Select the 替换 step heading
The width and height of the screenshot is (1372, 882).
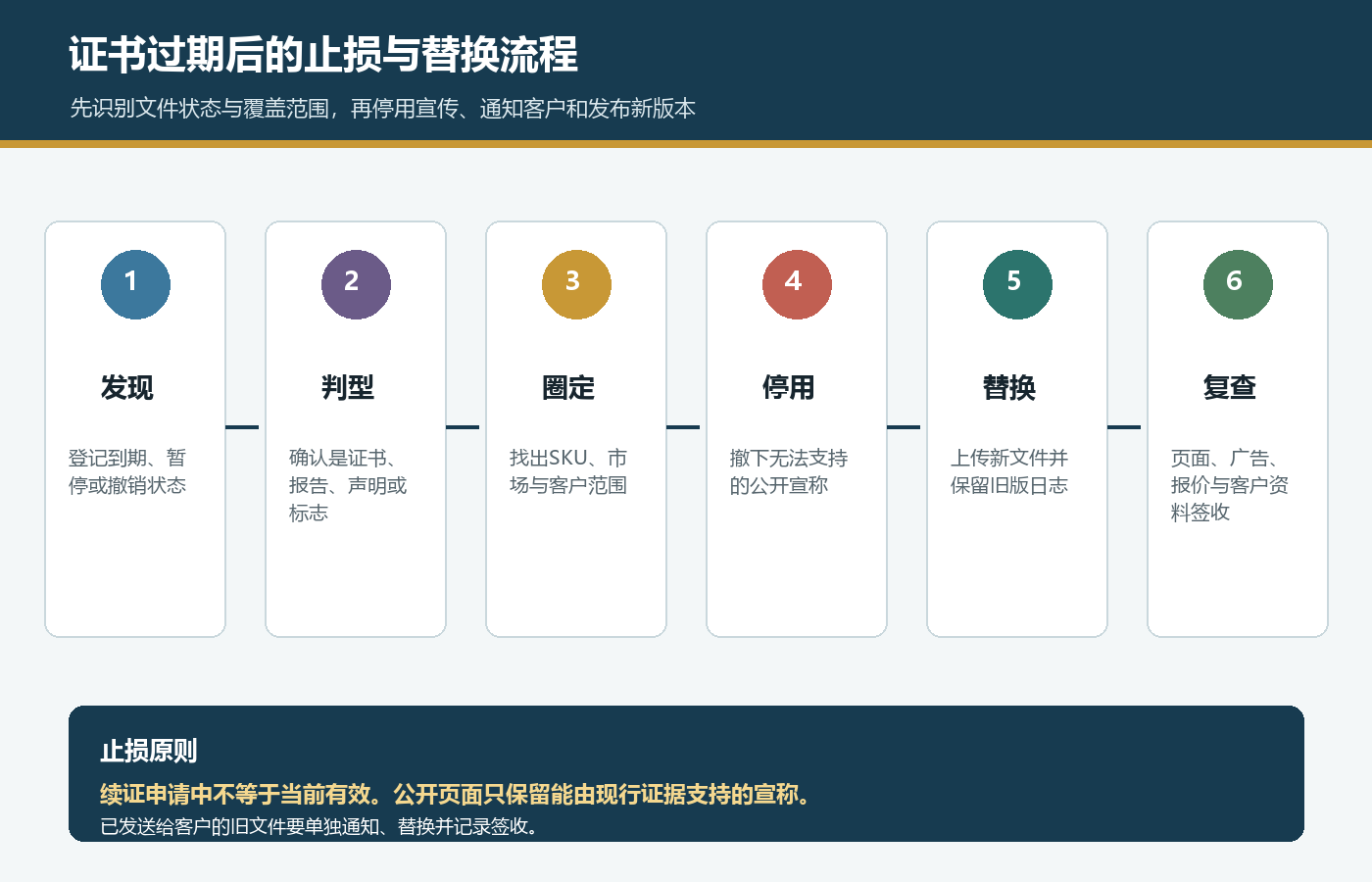[x=1009, y=388]
